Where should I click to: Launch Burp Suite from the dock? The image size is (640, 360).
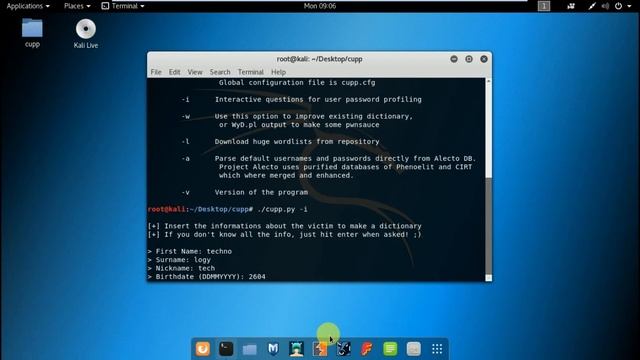[x=320, y=349]
